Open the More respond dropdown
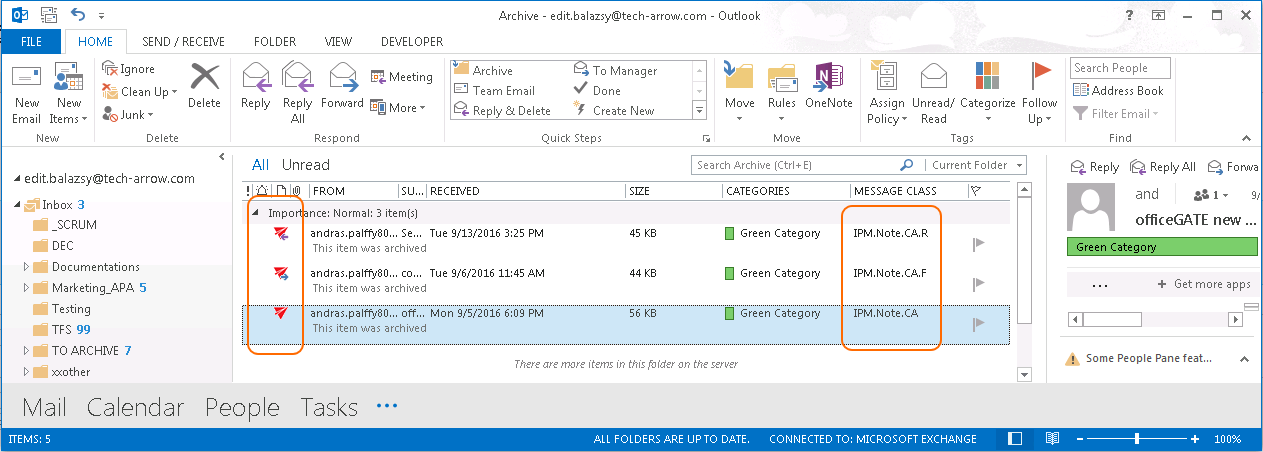 pyautogui.click(x=398, y=107)
